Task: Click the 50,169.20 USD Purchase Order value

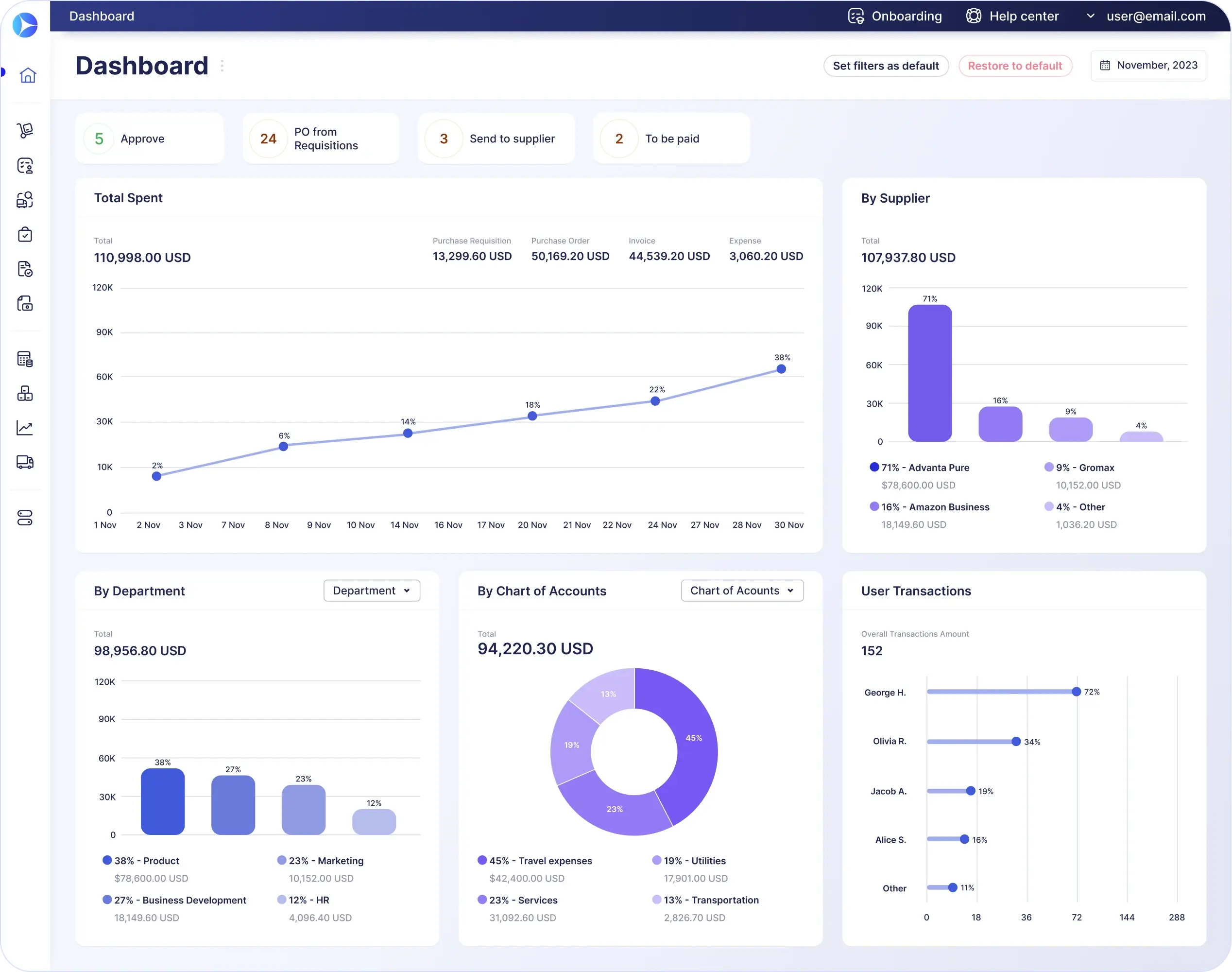Action: coord(570,257)
